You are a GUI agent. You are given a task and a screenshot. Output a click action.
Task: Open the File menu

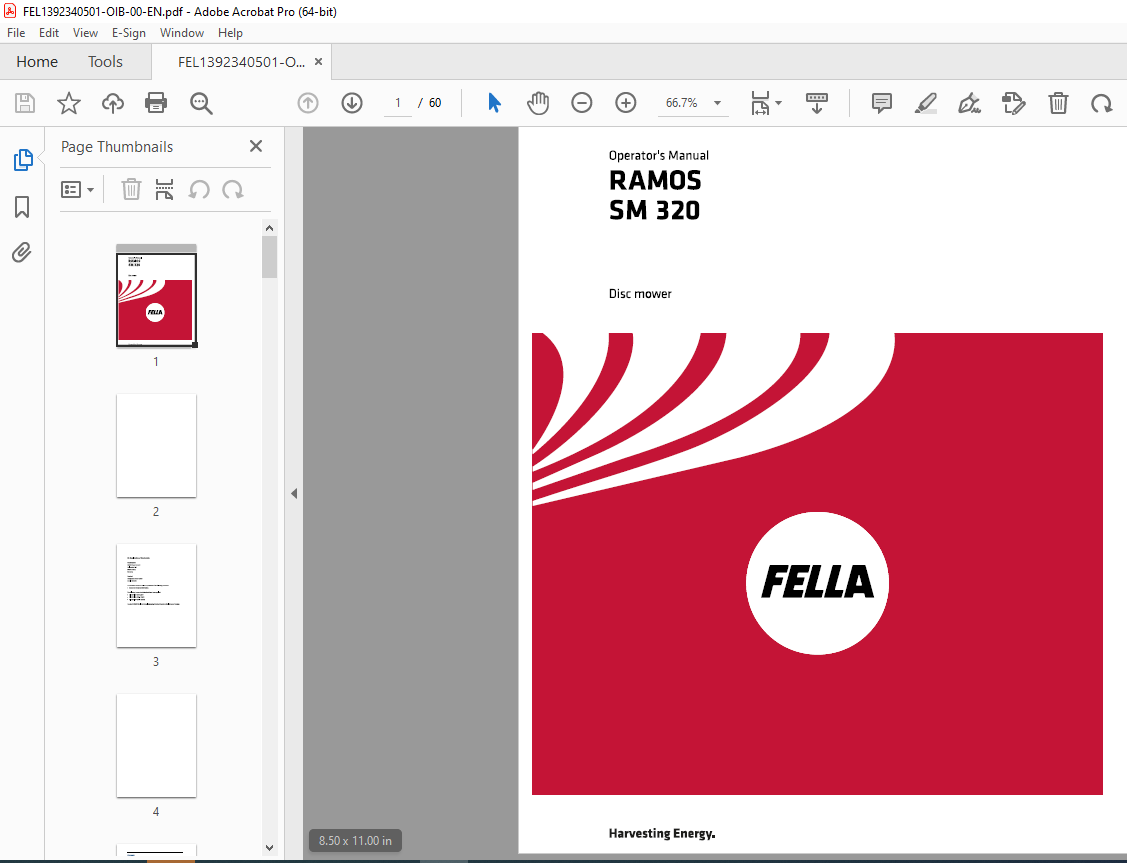pos(16,33)
